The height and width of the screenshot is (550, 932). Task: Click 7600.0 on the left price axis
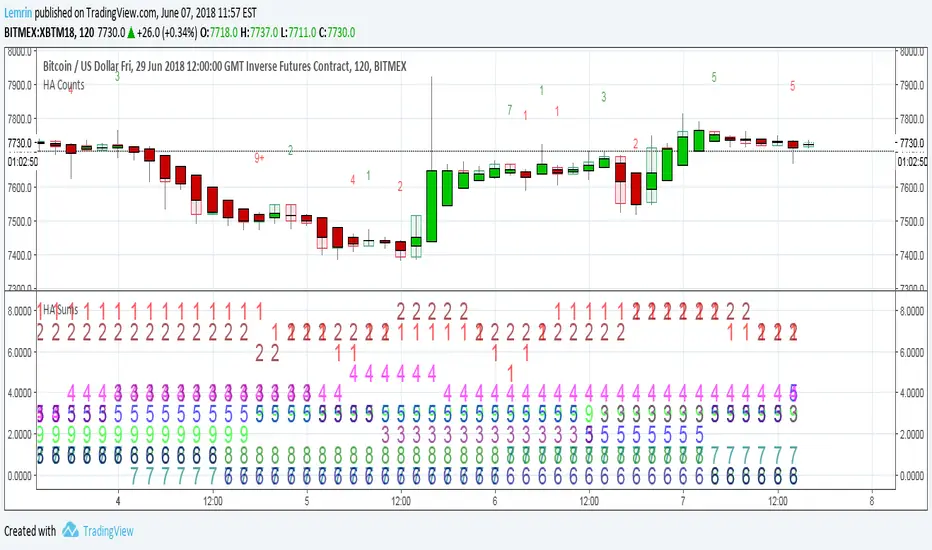pyautogui.click(x=20, y=187)
